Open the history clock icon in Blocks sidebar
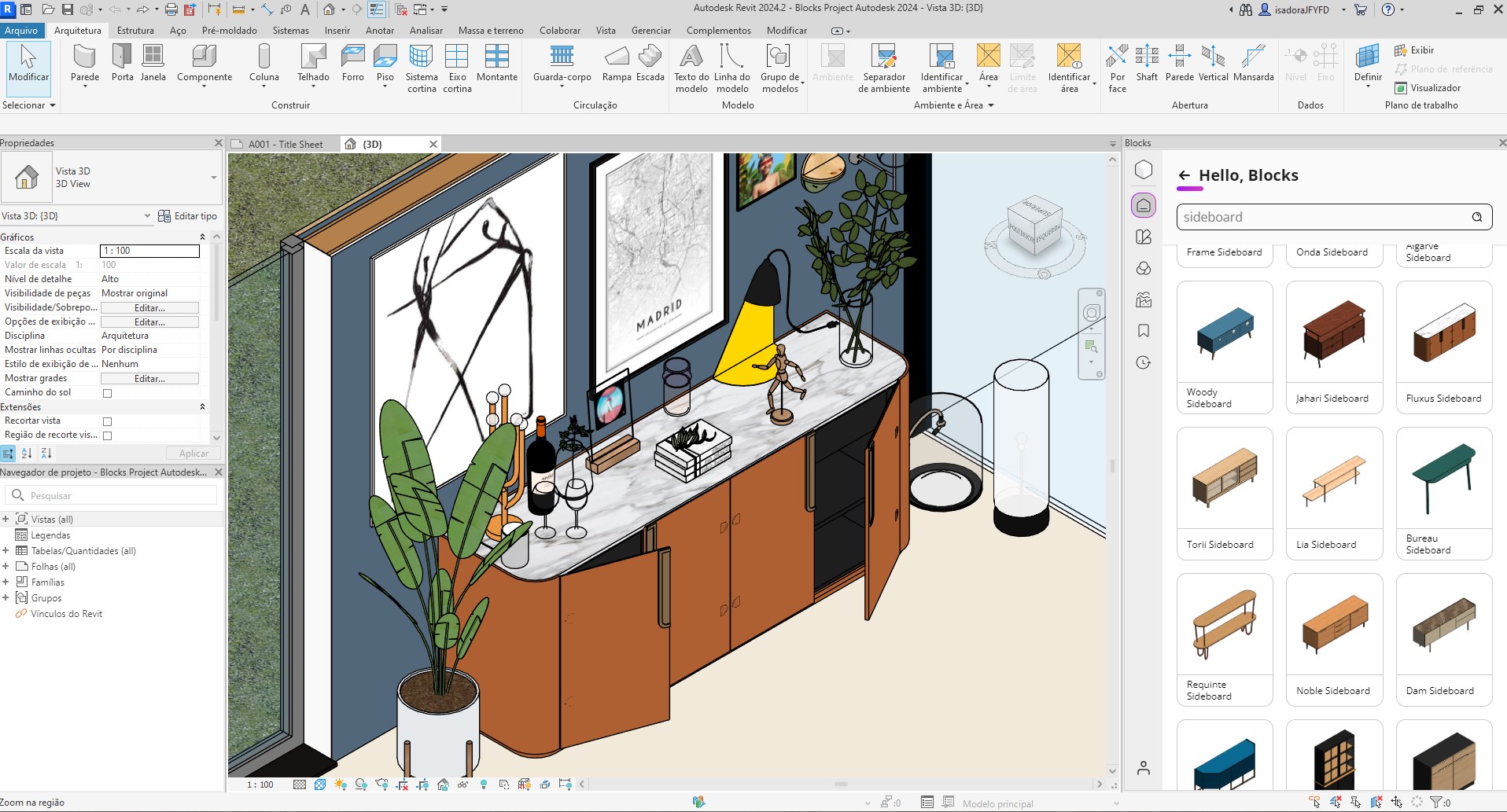Viewport: 1507px width, 812px height. point(1144,362)
